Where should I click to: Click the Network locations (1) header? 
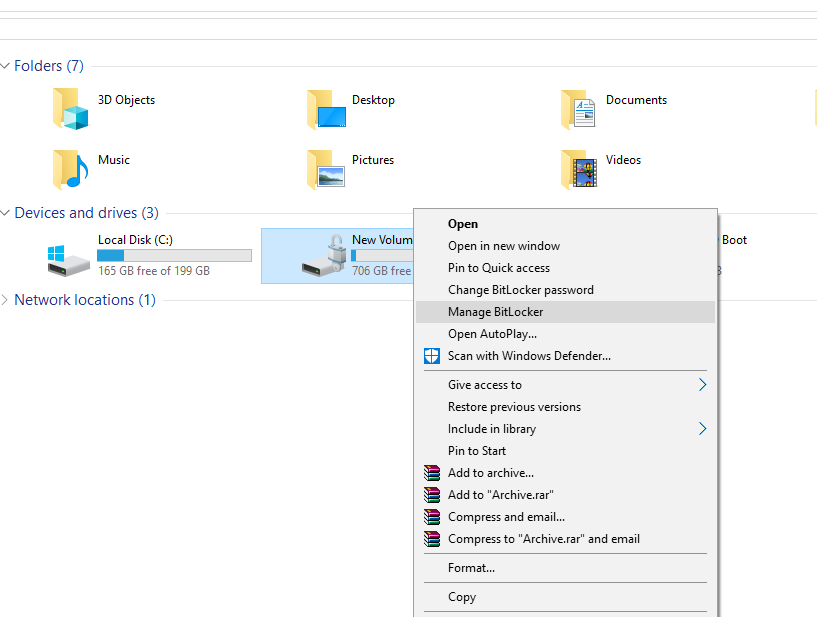(85, 300)
